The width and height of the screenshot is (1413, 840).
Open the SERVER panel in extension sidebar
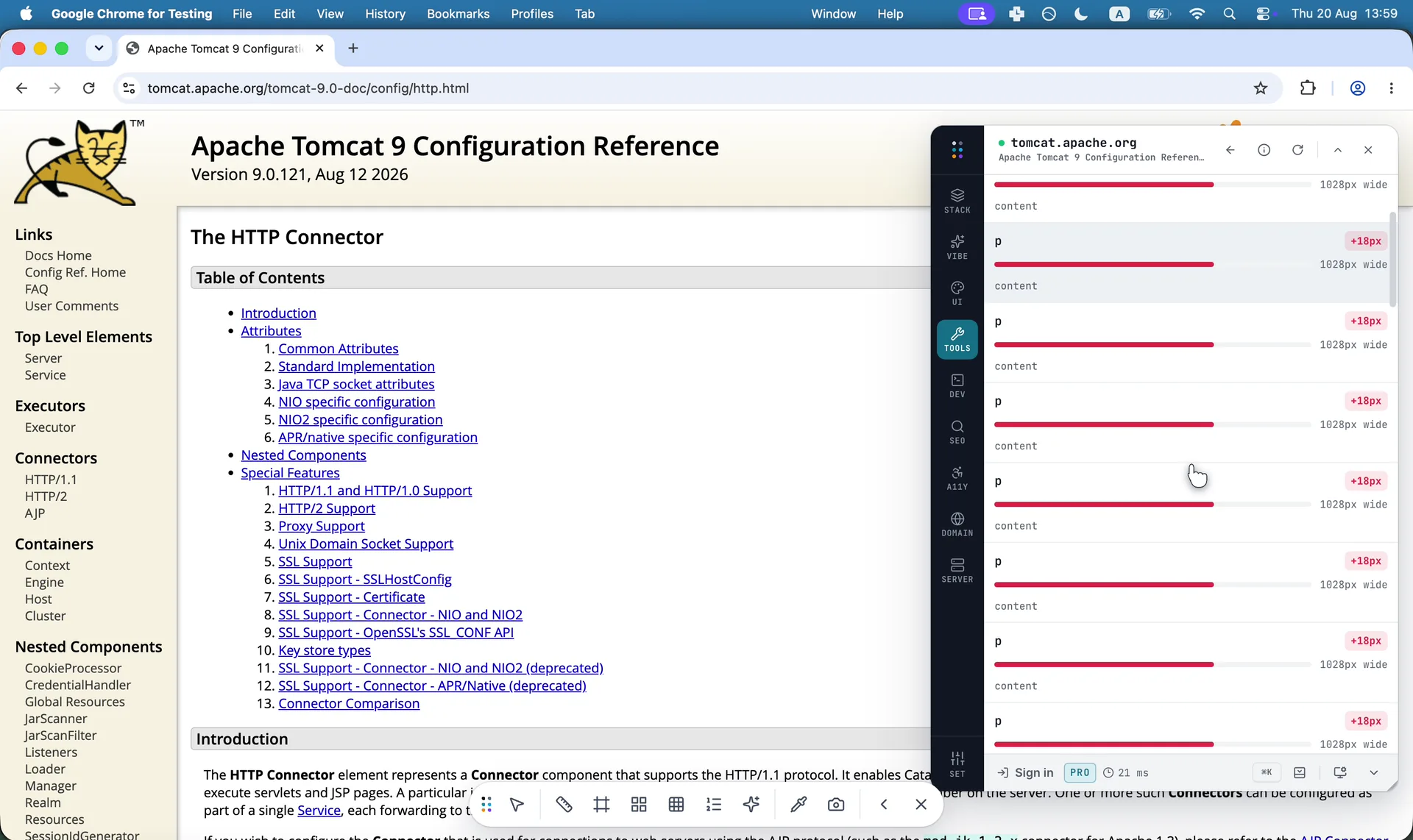(x=957, y=570)
